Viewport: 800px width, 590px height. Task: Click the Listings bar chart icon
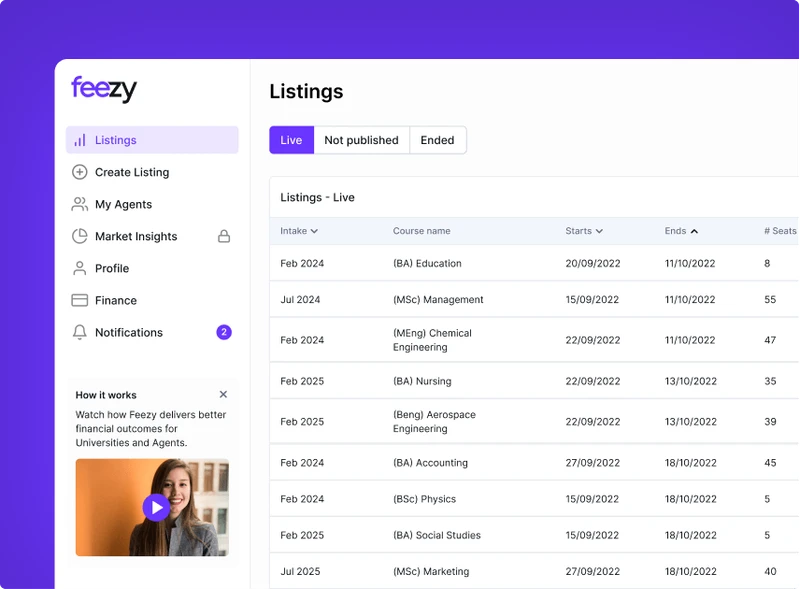80,141
